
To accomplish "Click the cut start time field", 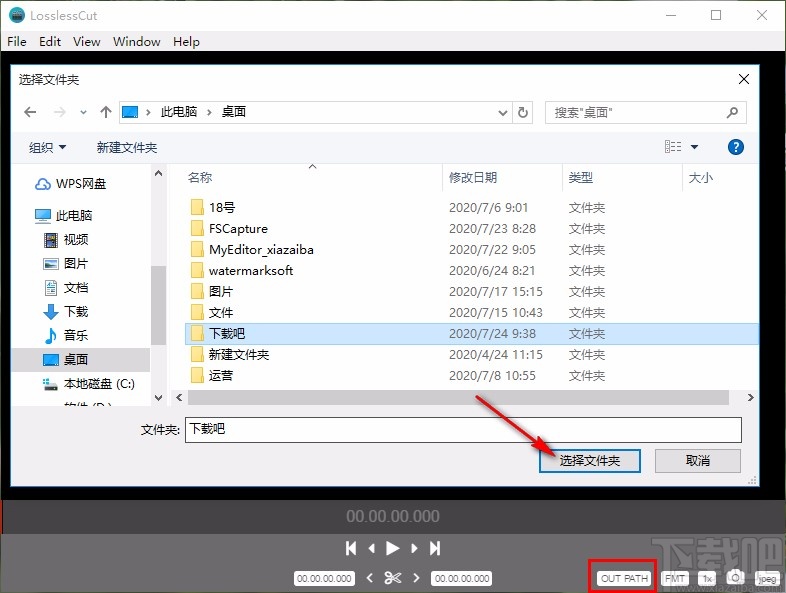I will 324,578.
